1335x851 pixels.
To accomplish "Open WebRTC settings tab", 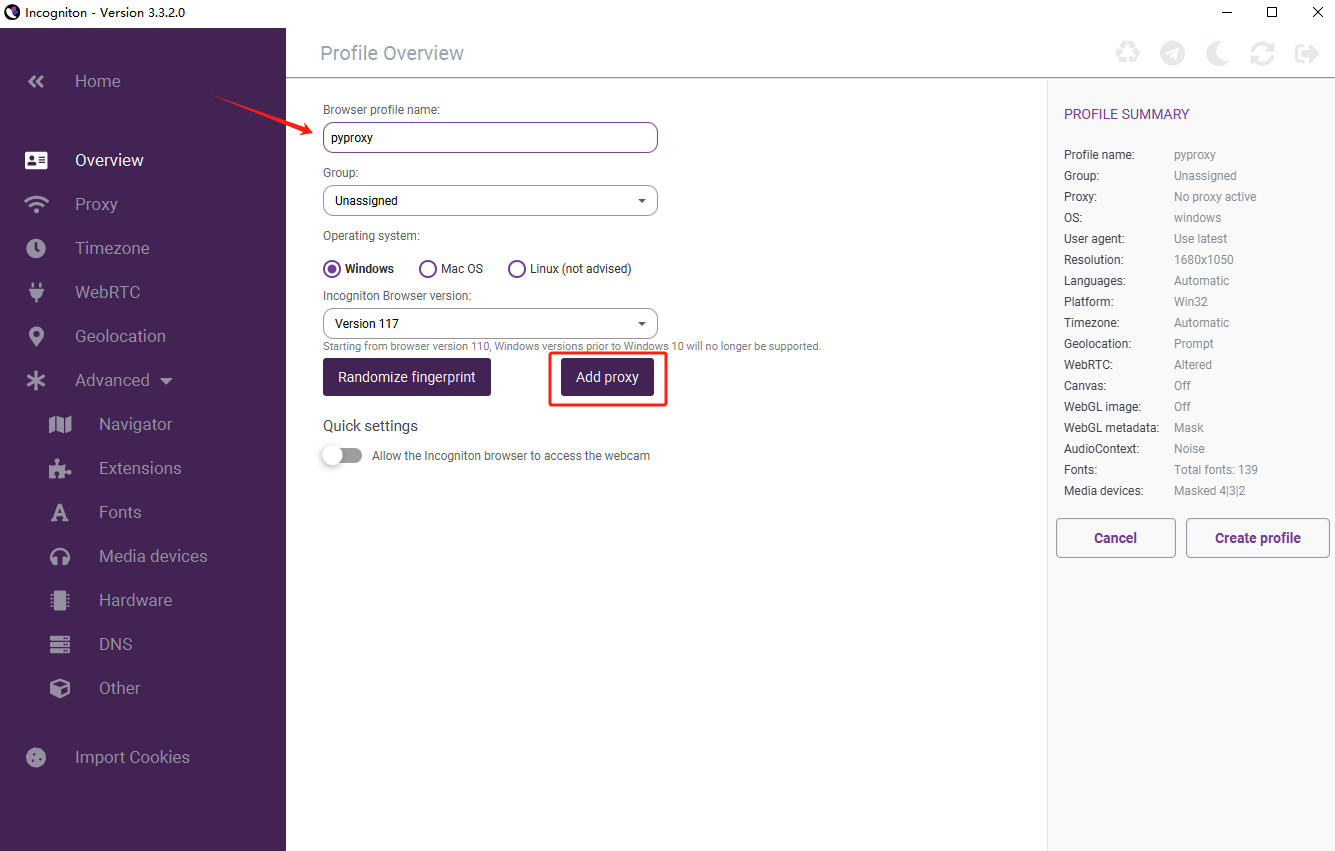I will (x=107, y=292).
